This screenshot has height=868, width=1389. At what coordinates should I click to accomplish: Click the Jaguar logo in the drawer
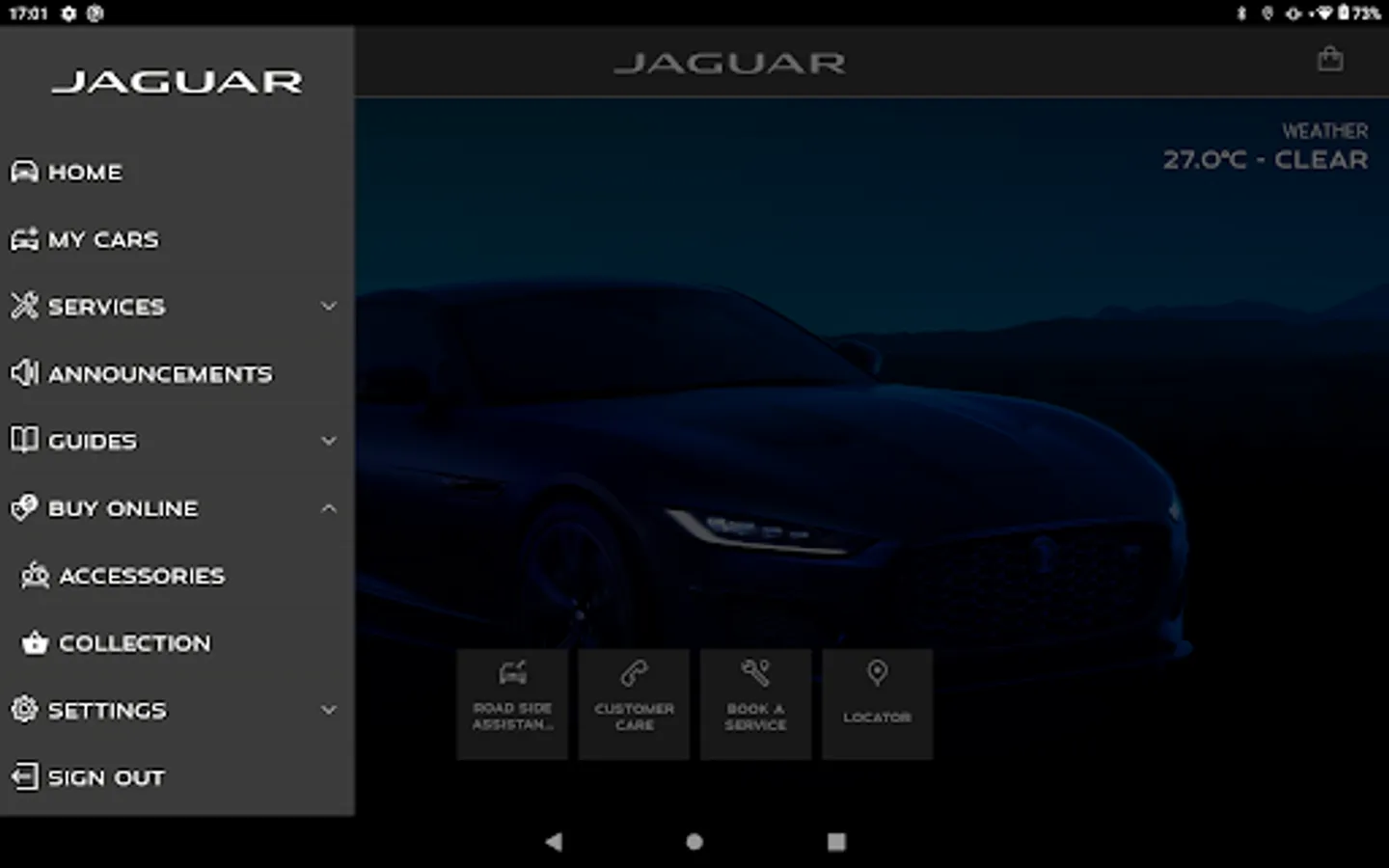pyautogui.click(x=177, y=82)
